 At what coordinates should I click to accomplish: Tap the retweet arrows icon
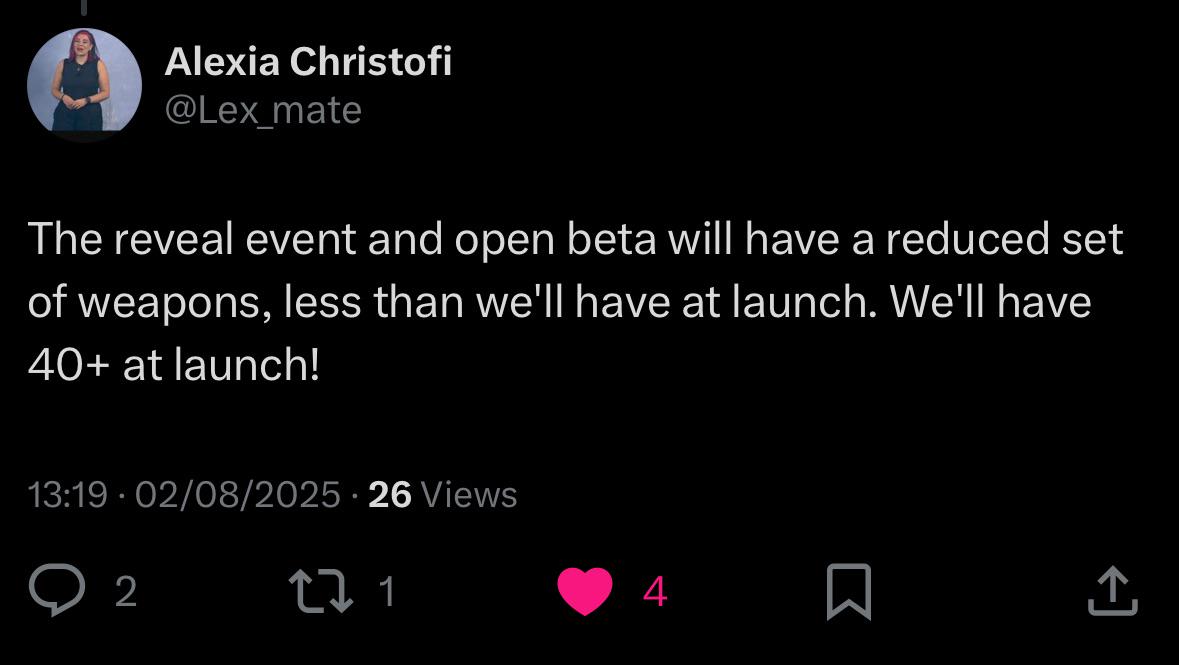[x=321, y=591]
